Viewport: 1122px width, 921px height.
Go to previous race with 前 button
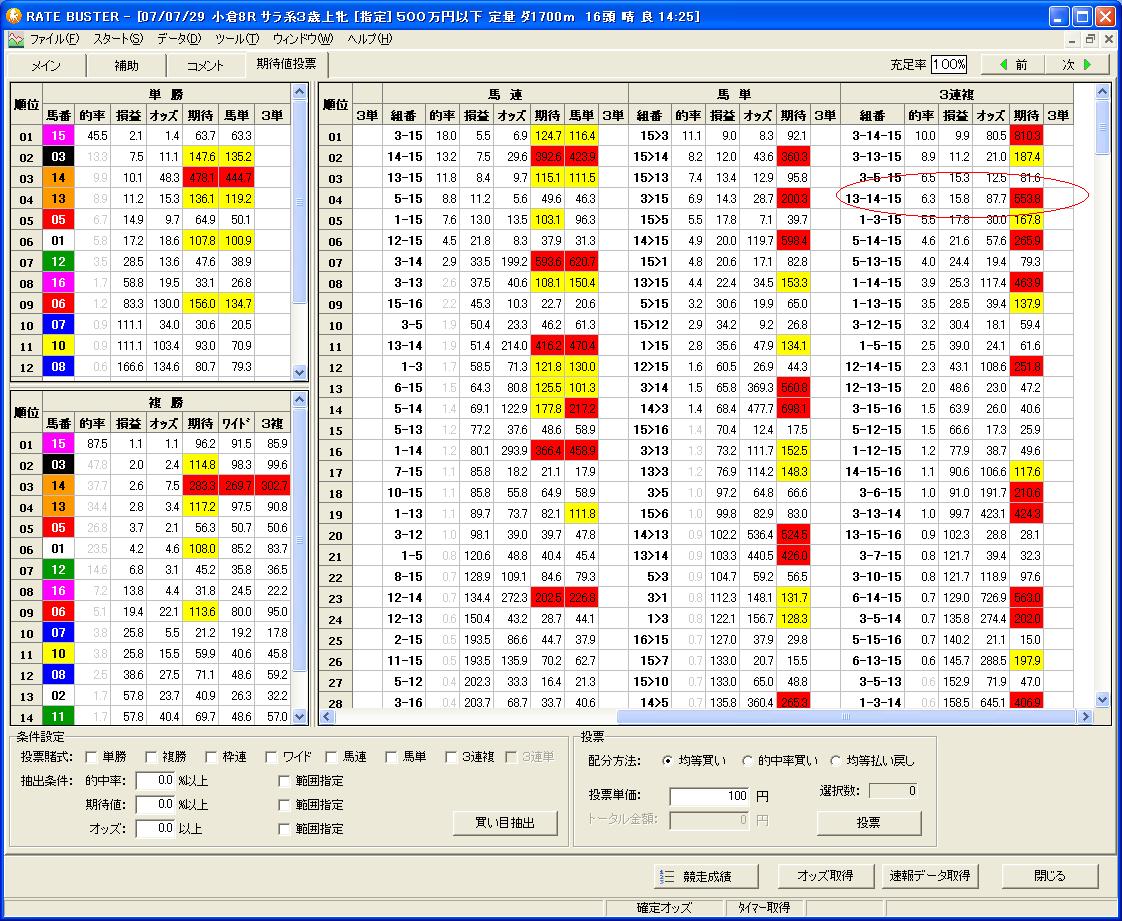pos(1012,64)
